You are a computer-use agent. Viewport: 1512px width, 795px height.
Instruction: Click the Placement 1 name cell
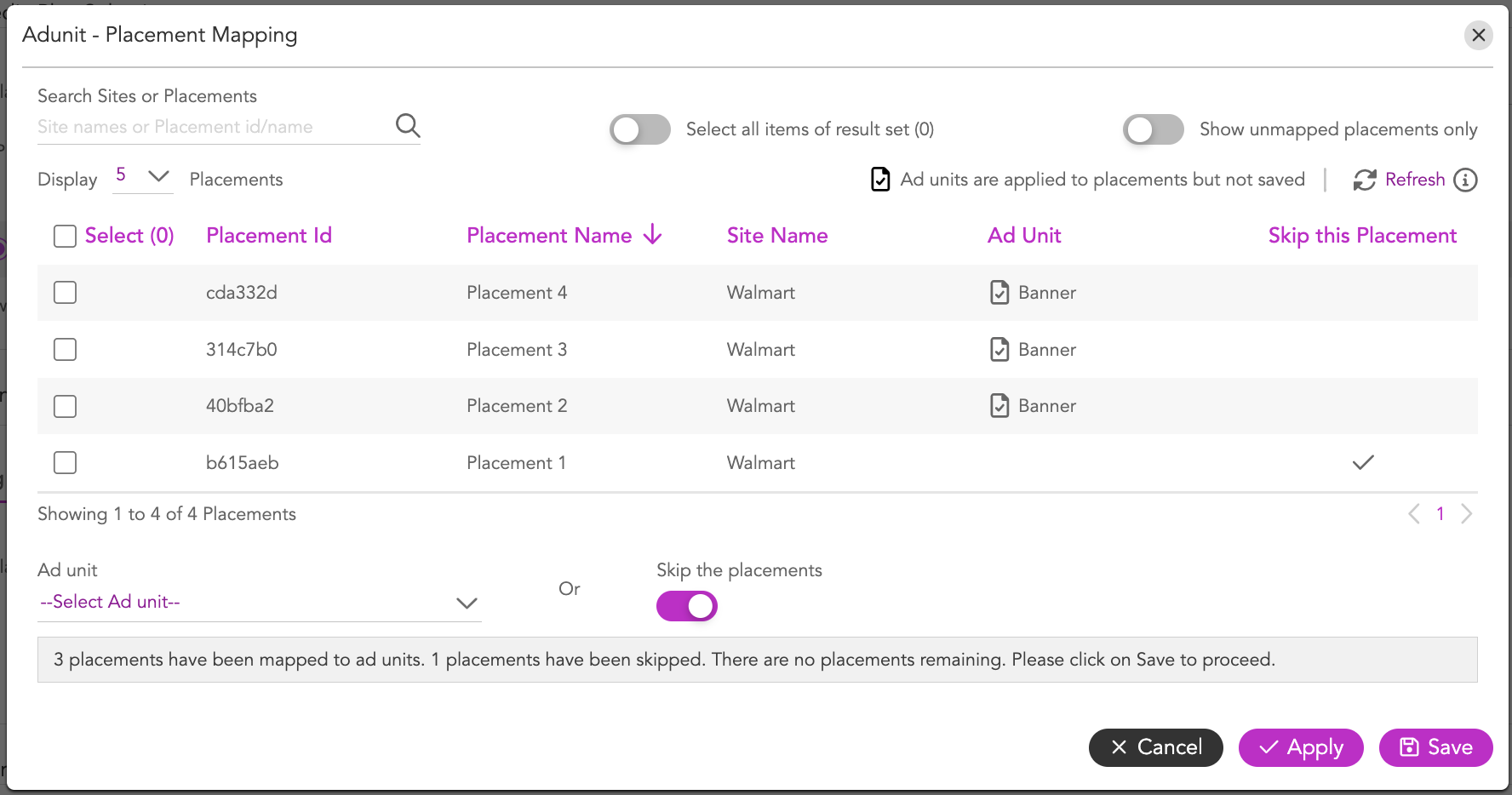click(x=516, y=462)
